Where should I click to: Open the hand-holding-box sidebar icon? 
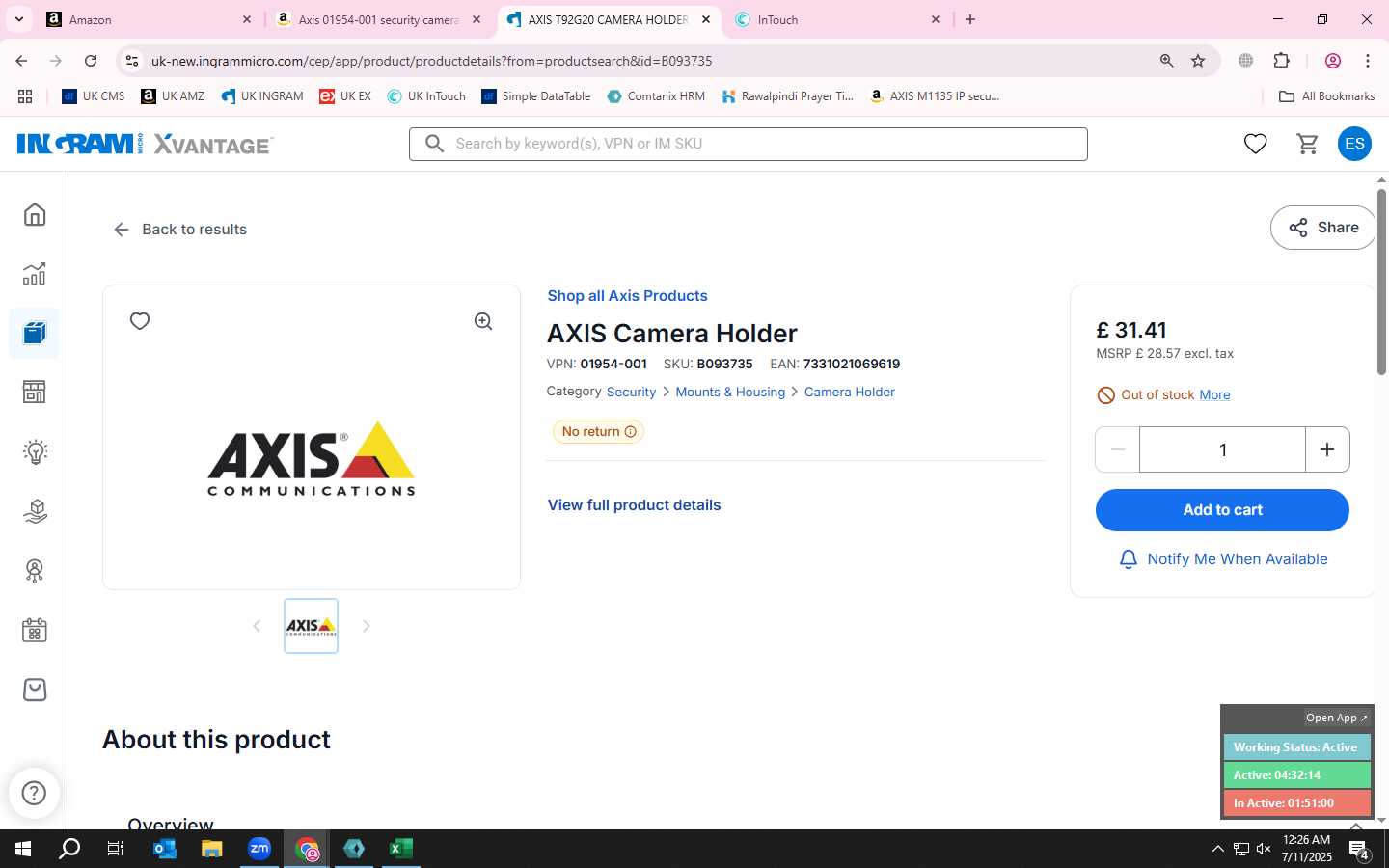coord(35,511)
